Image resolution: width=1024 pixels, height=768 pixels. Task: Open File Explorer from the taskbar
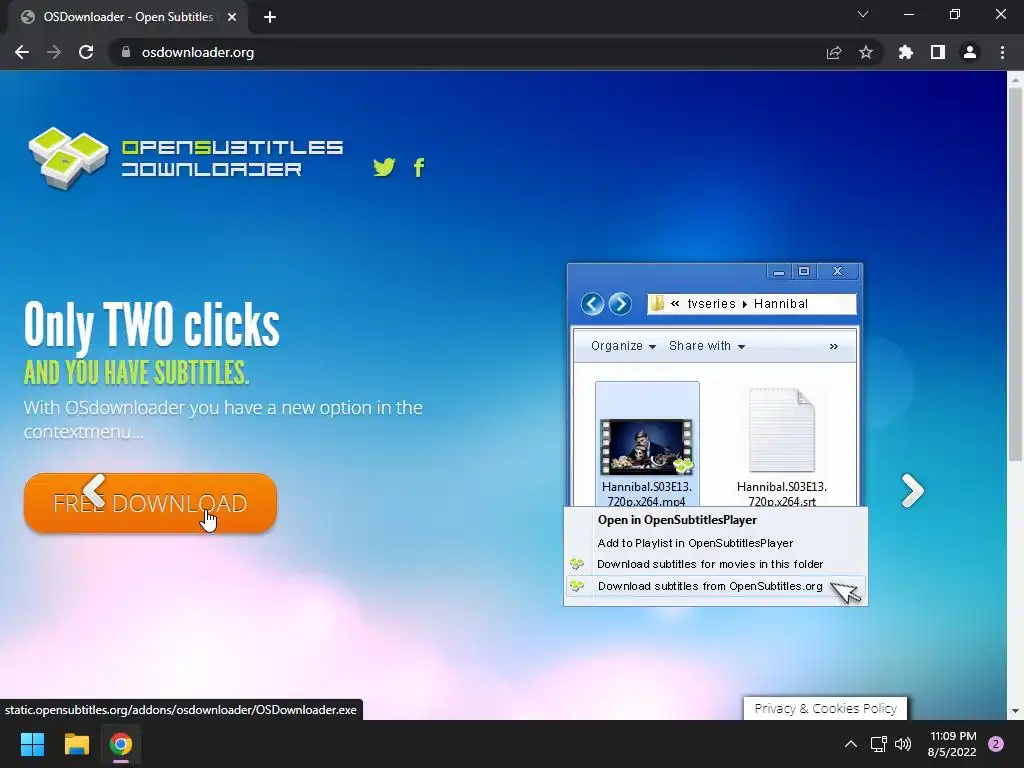pyautogui.click(x=76, y=744)
